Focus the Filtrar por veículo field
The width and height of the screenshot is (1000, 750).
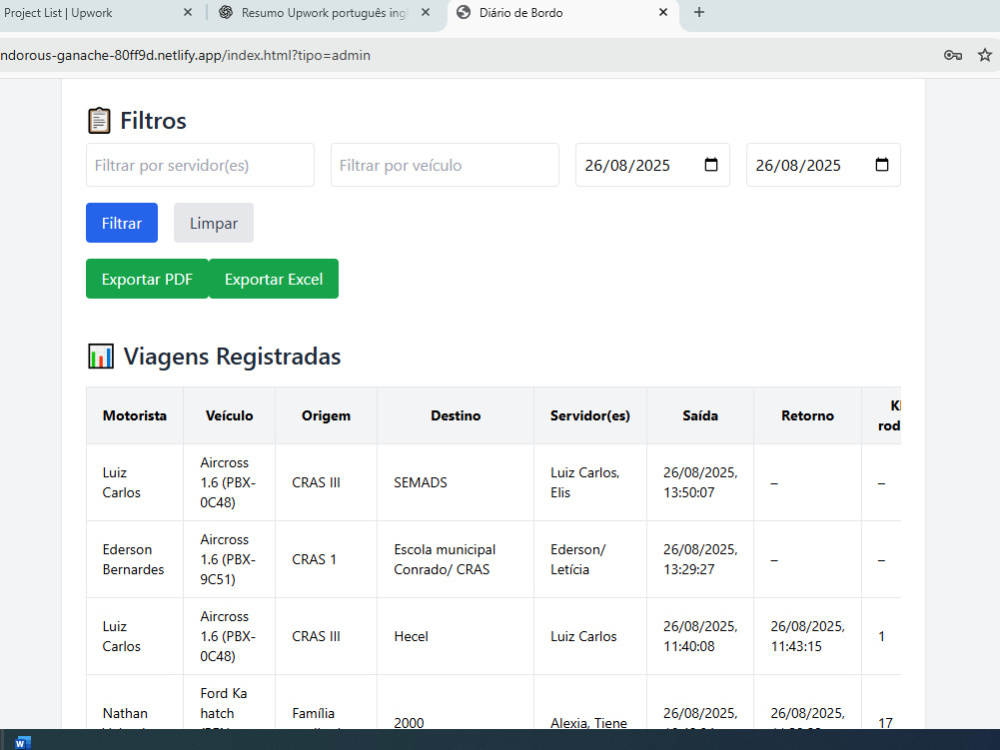tap(445, 165)
